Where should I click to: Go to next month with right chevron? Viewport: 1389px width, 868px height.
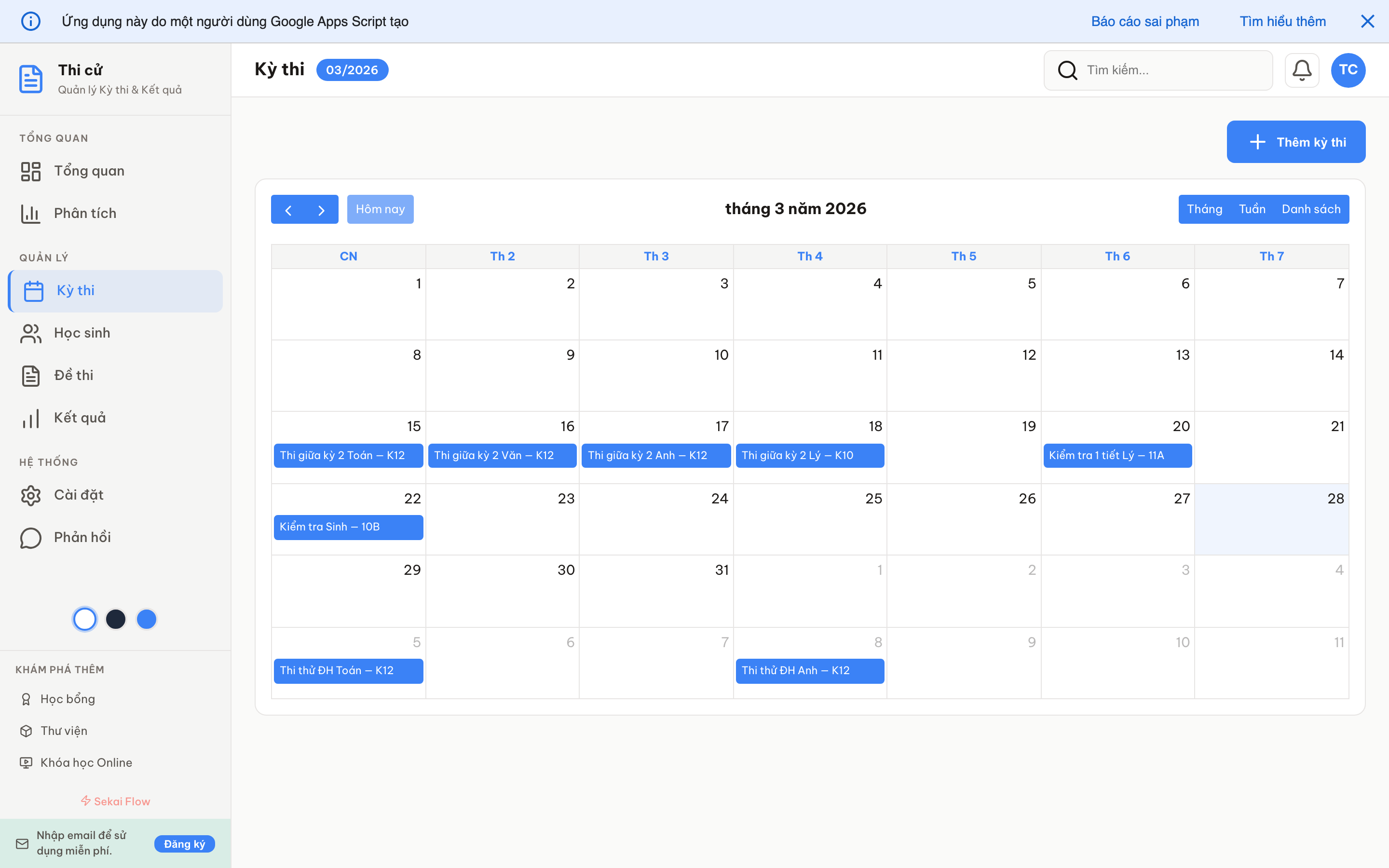(321, 209)
